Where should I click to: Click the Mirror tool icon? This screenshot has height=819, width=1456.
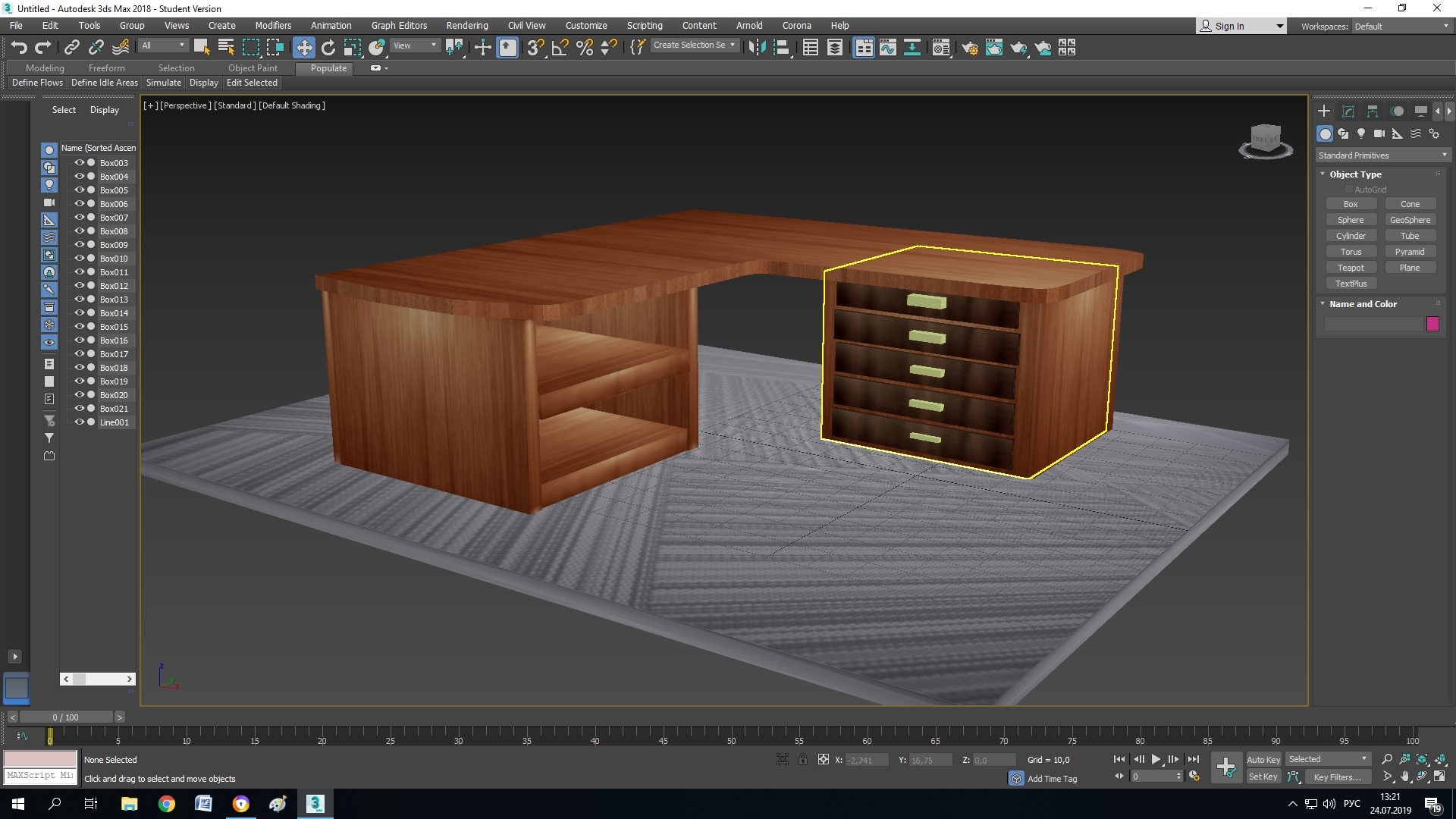pos(756,48)
